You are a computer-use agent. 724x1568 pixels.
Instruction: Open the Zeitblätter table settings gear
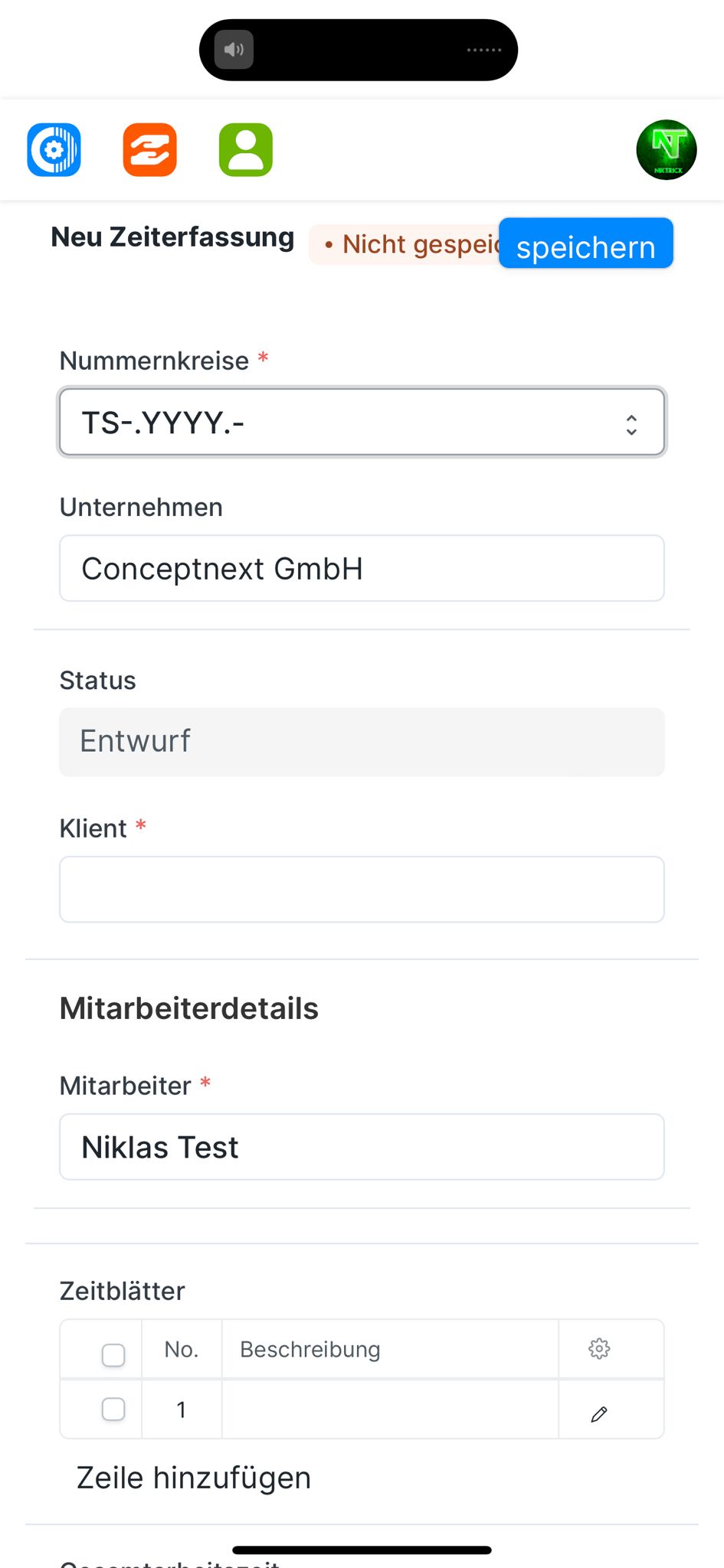tap(599, 1348)
